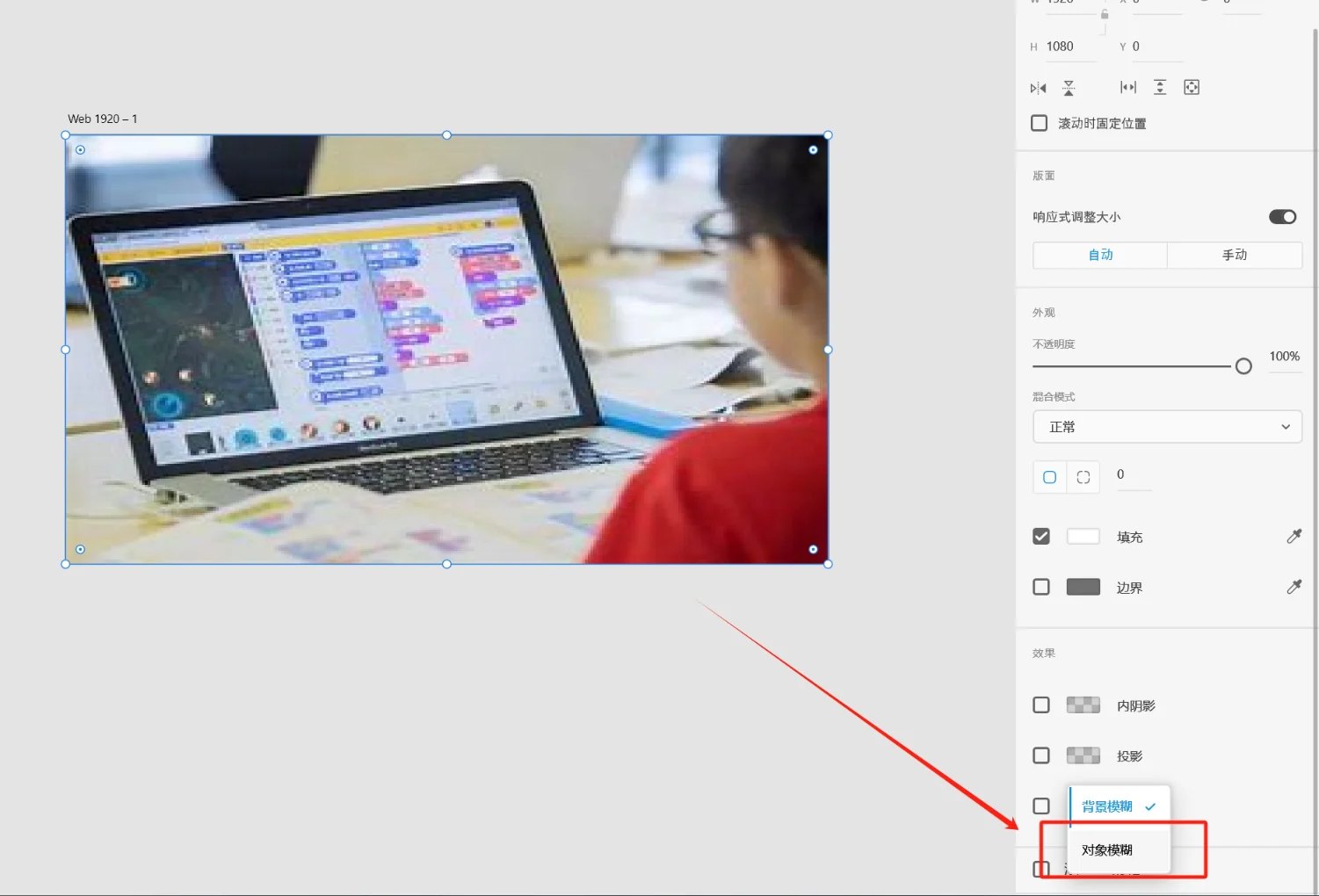Screen dimensions: 1319x896
Task: Pick border color with the 边界 eyedropper
Action: (1294, 587)
